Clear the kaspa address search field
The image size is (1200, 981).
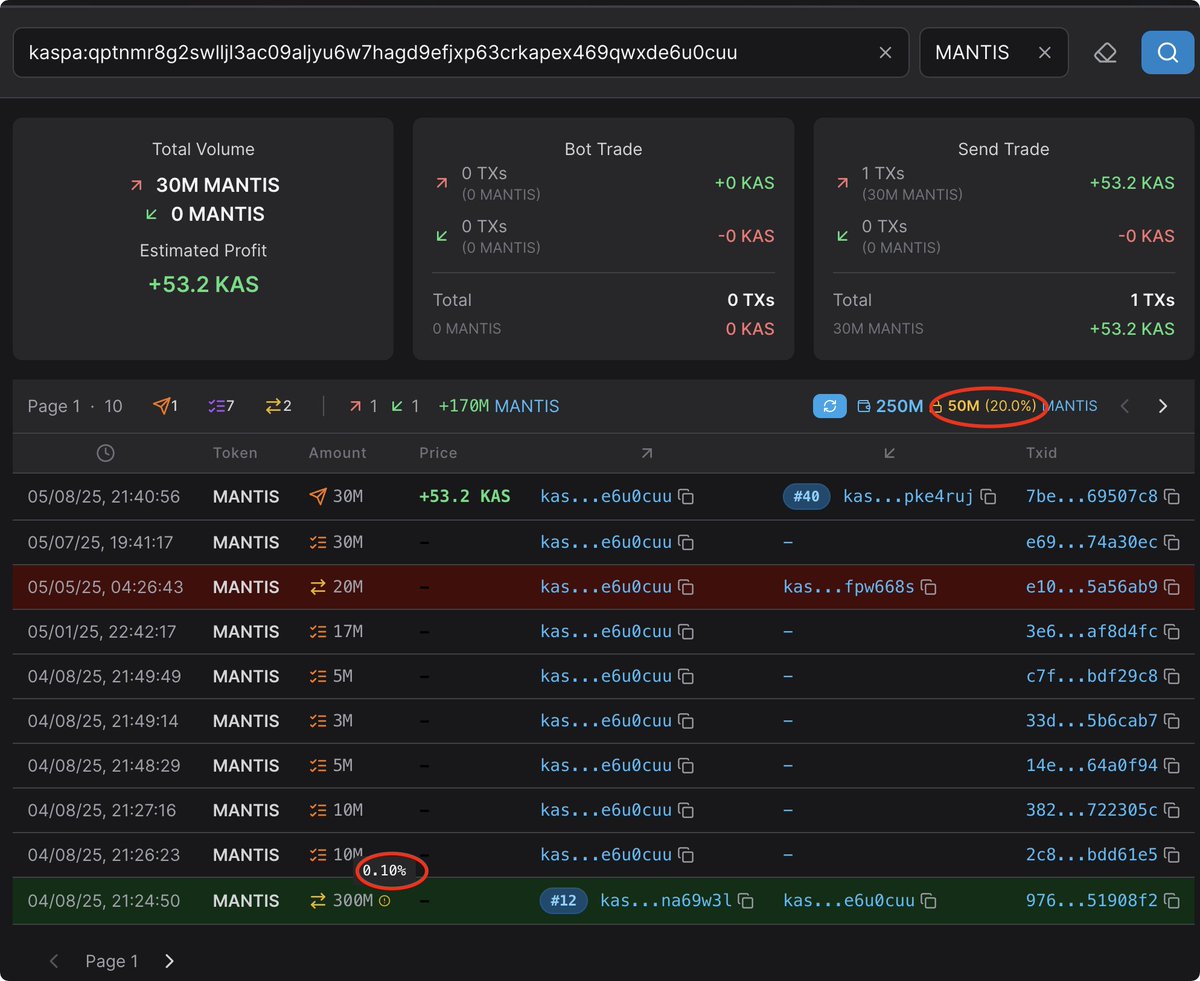pyautogui.click(x=885, y=53)
